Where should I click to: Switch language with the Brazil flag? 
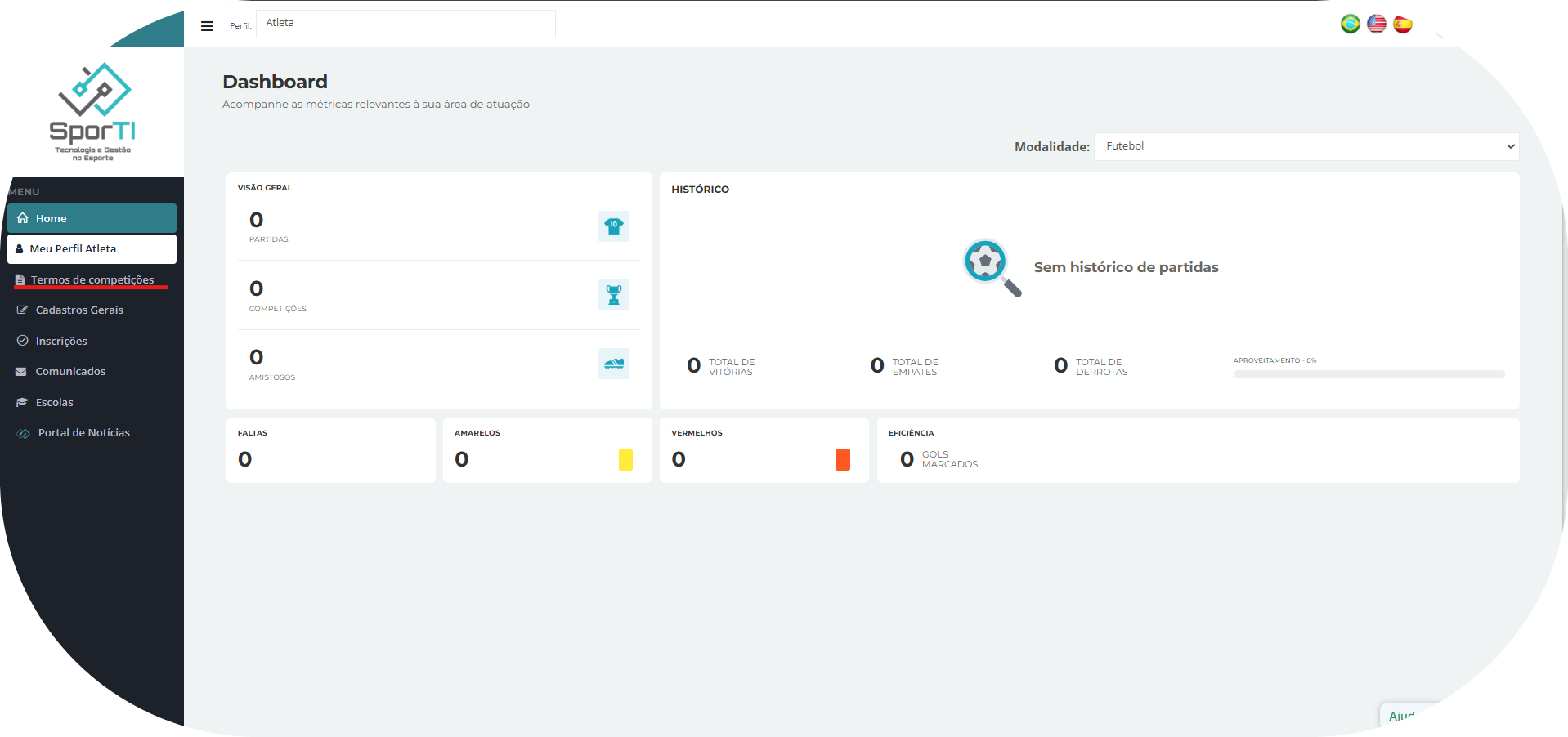1350,25
